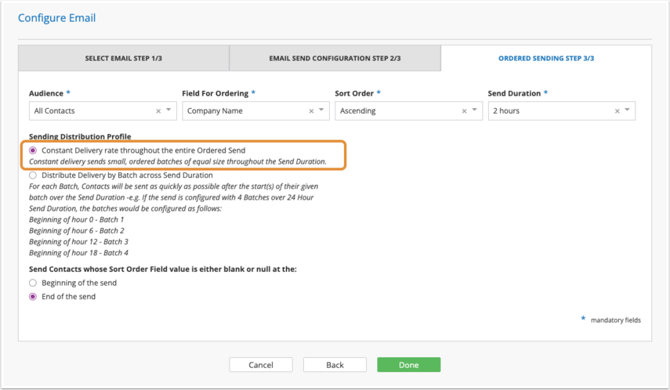Expand the Field For Ordering dropdown arrow

coord(321,110)
